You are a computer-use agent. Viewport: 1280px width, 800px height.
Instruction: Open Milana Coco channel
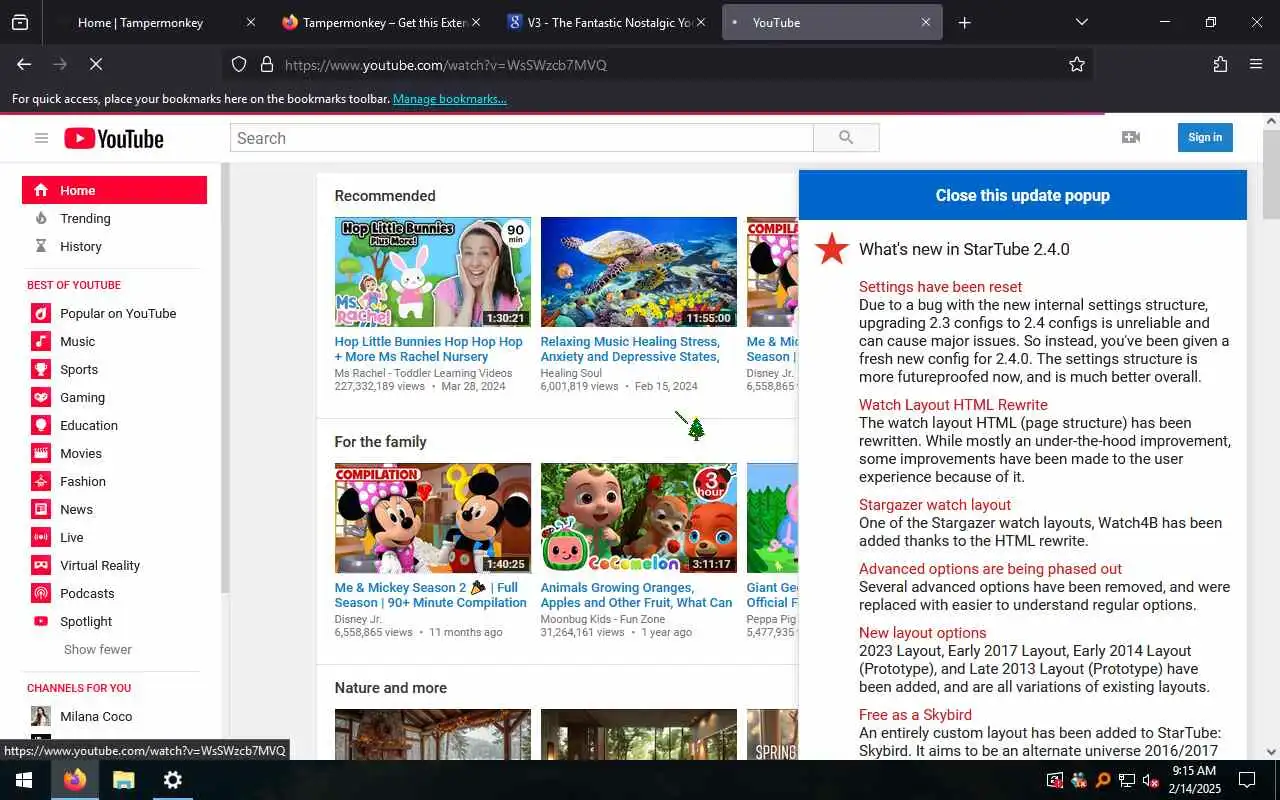(x=96, y=716)
